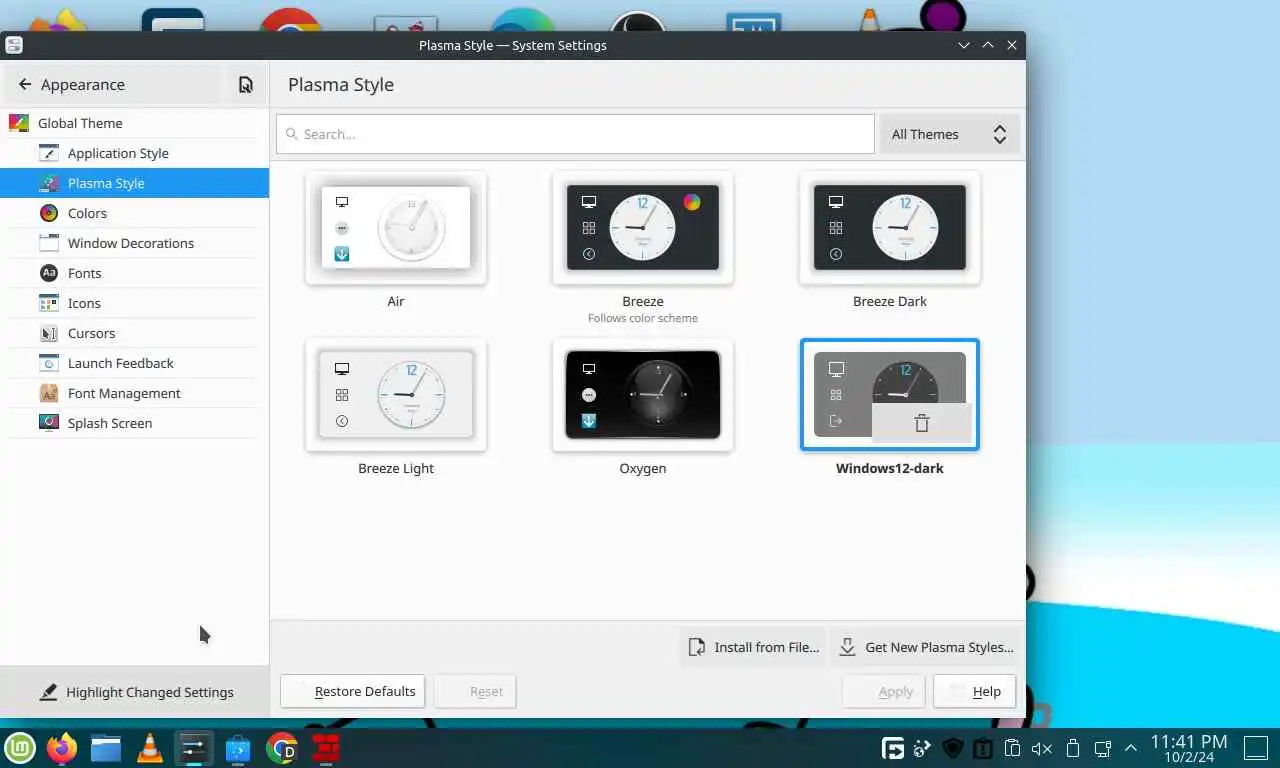The width and height of the screenshot is (1280, 768).
Task: Click the battery tray icon
Action: [1073, 748]
